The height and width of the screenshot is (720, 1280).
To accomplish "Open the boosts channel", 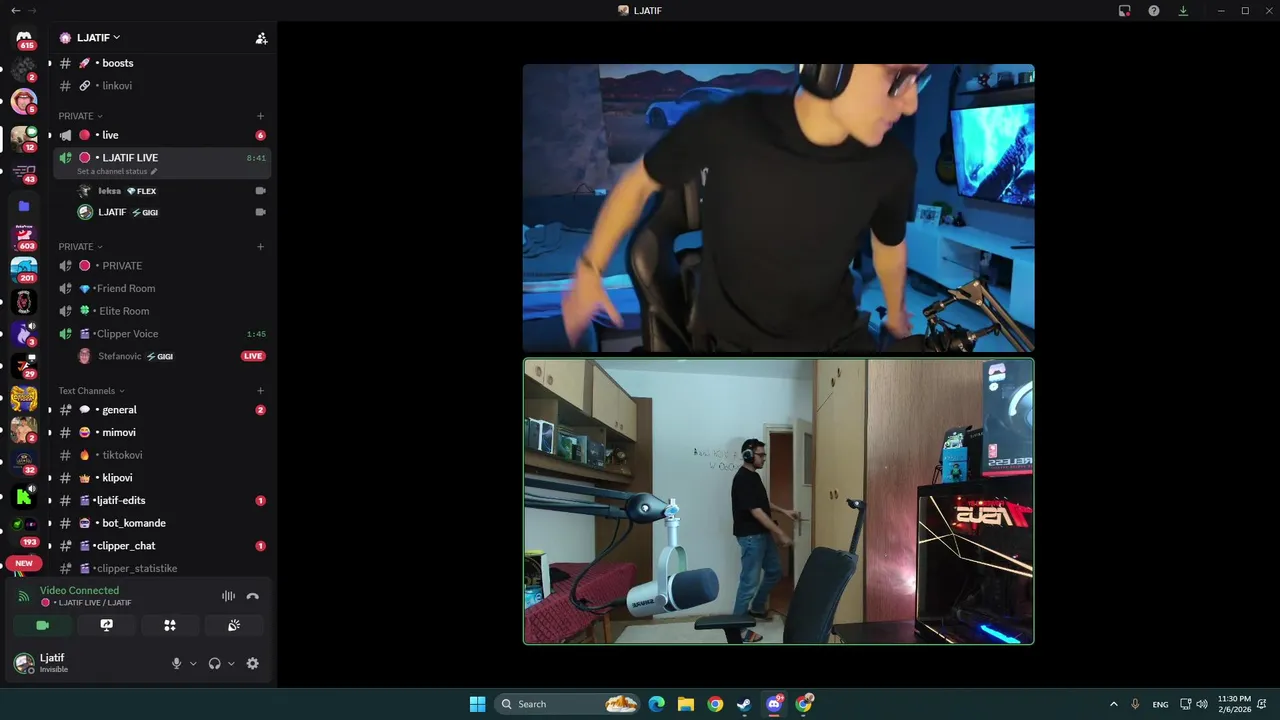I will pos(162,63).
